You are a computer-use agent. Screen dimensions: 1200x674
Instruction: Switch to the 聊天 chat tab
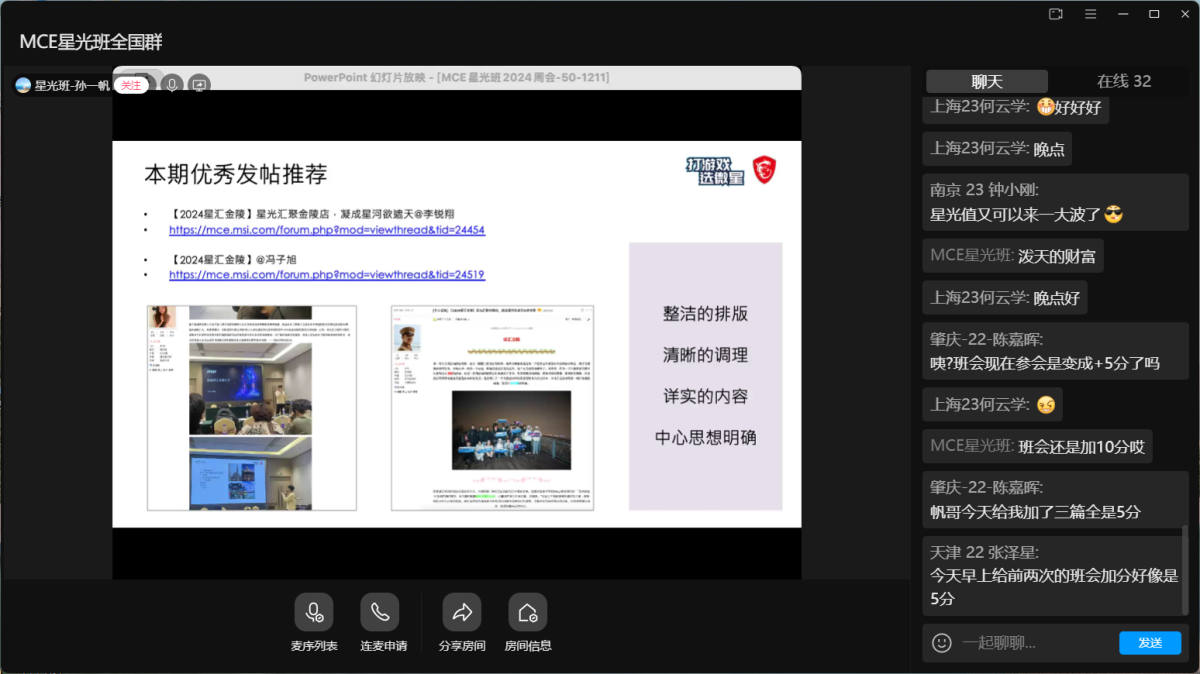(x=986, y=81)
